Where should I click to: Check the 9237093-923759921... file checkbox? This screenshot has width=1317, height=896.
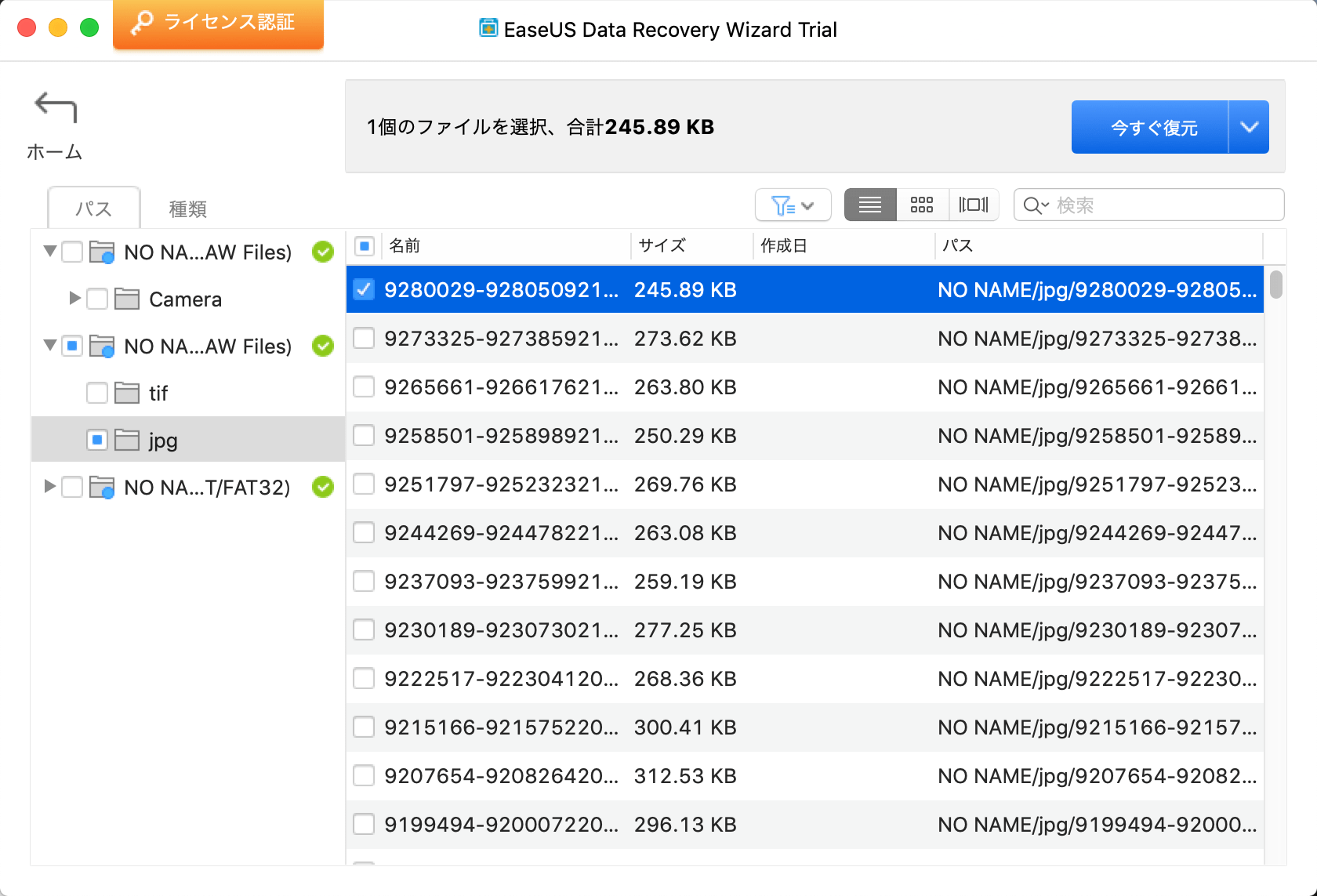[364, 581]
